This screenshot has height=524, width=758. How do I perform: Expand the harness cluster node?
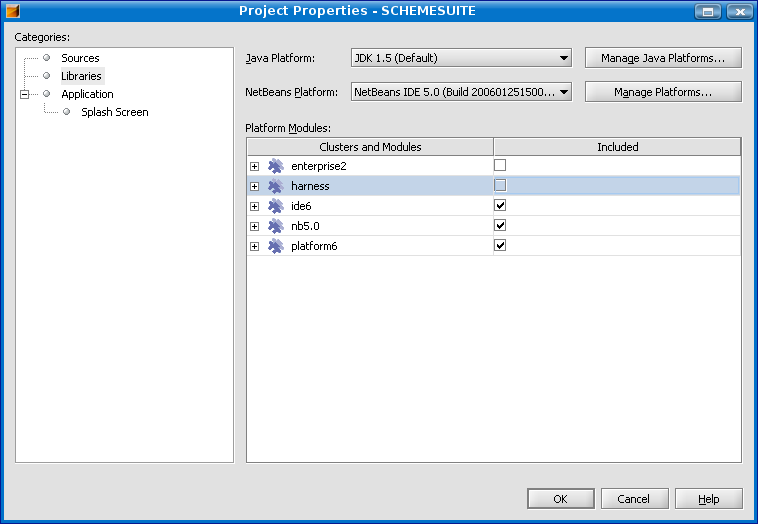coord(254,187)
